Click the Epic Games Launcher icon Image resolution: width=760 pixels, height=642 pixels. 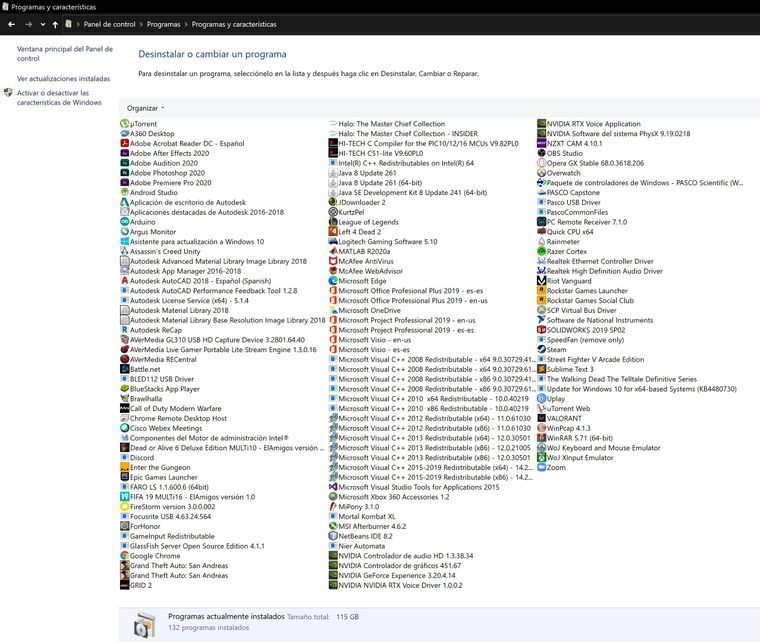point(125,477)
